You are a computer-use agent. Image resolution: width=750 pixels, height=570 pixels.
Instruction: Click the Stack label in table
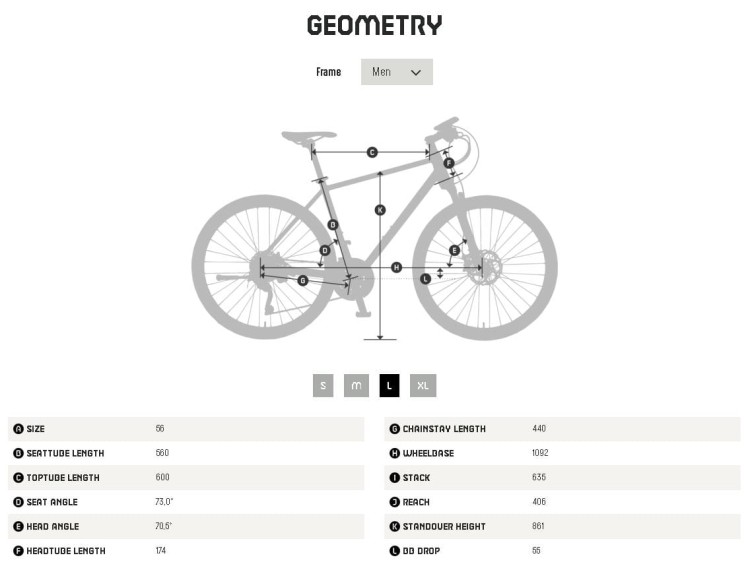[x=424, y=478]
